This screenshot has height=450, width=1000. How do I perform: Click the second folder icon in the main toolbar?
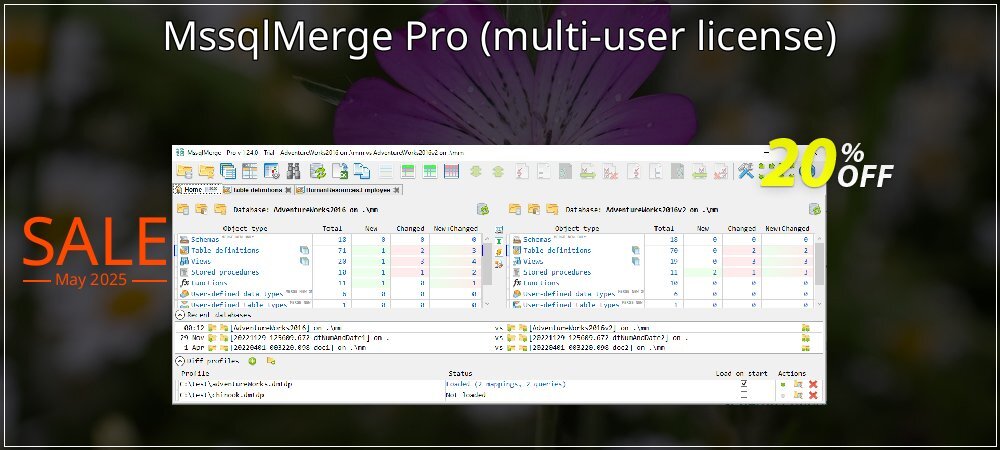206,171
